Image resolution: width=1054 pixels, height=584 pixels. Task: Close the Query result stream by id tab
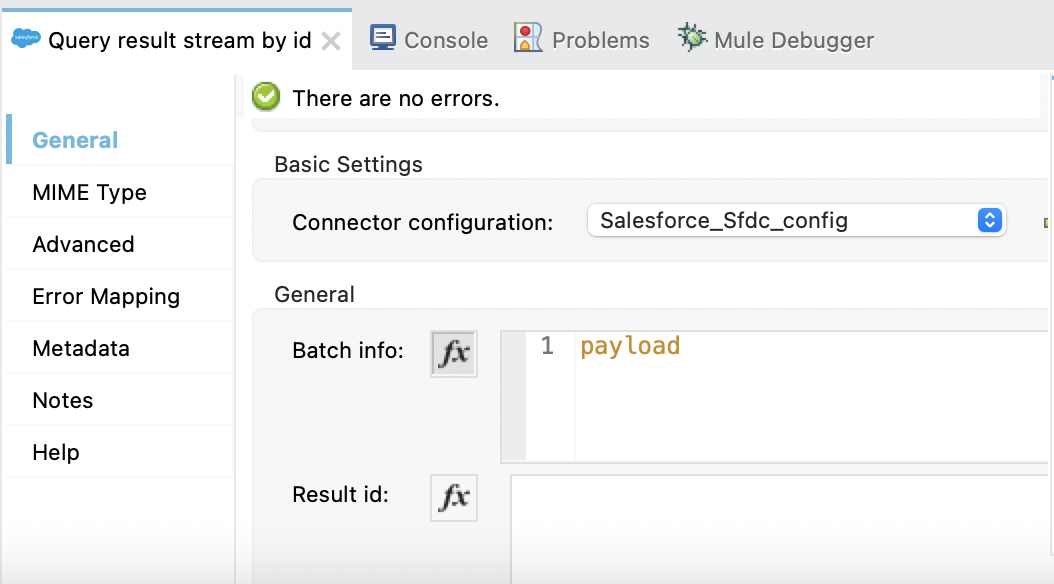click(x=331, y=41)
